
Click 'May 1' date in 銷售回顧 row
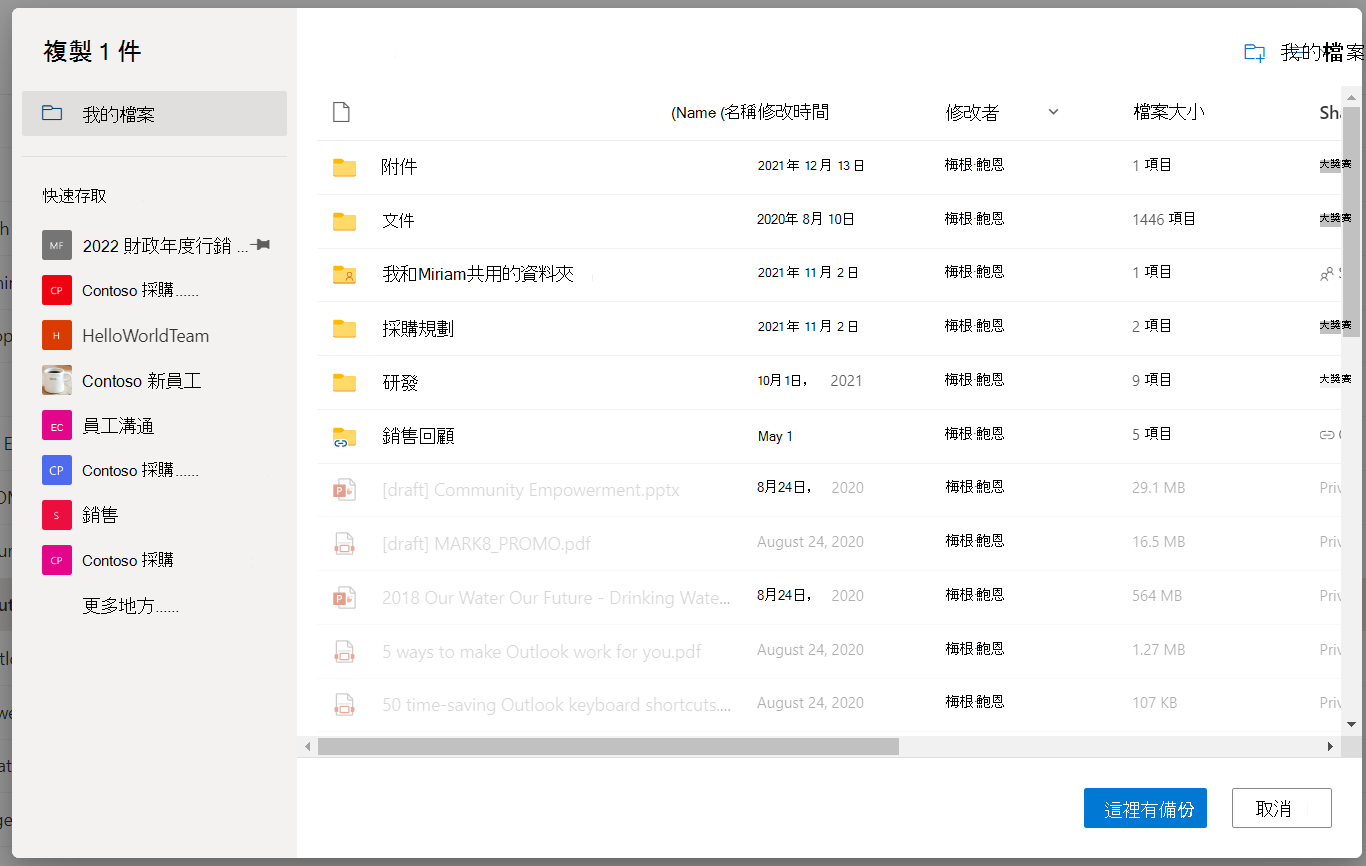point(775,436)
